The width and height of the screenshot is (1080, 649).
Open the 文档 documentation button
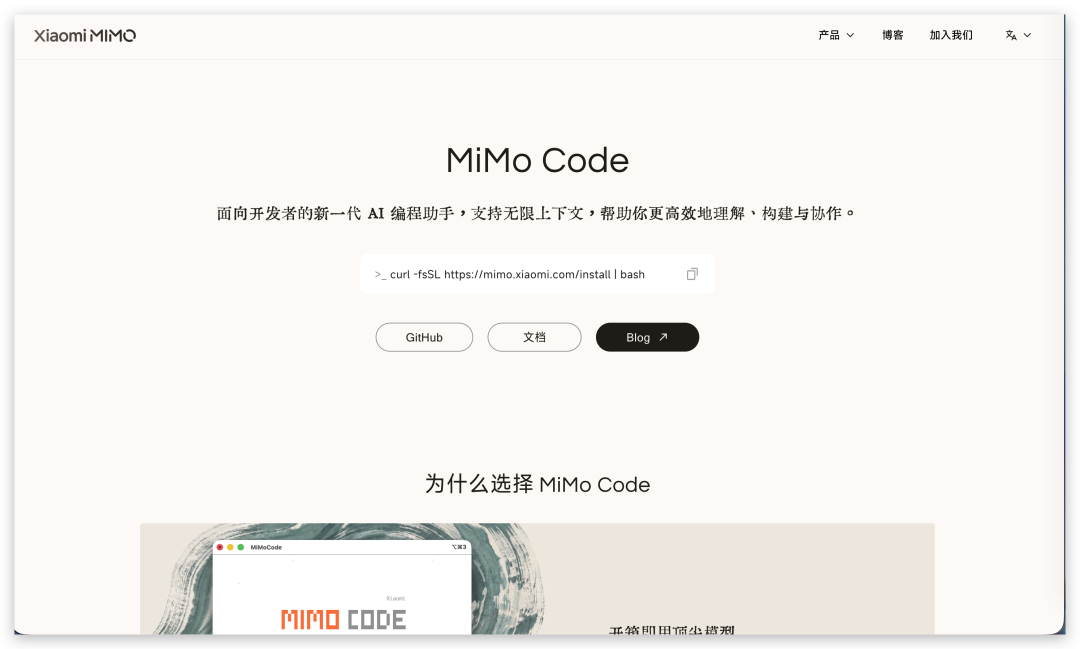[x=534, y=337]
